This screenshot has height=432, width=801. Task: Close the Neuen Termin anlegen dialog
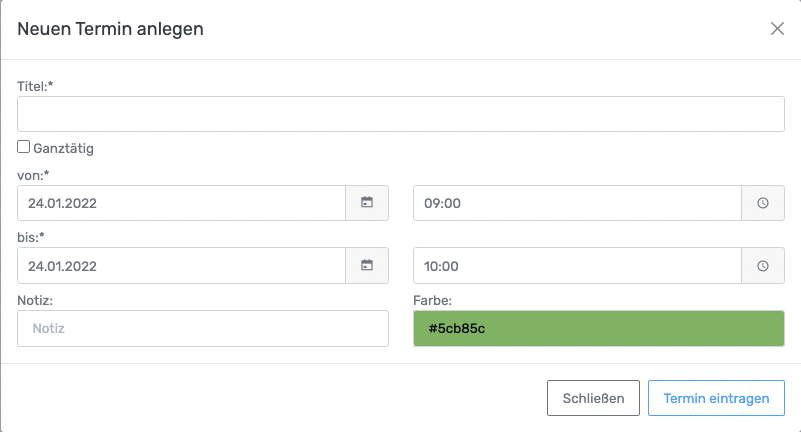tap(777, 28)
